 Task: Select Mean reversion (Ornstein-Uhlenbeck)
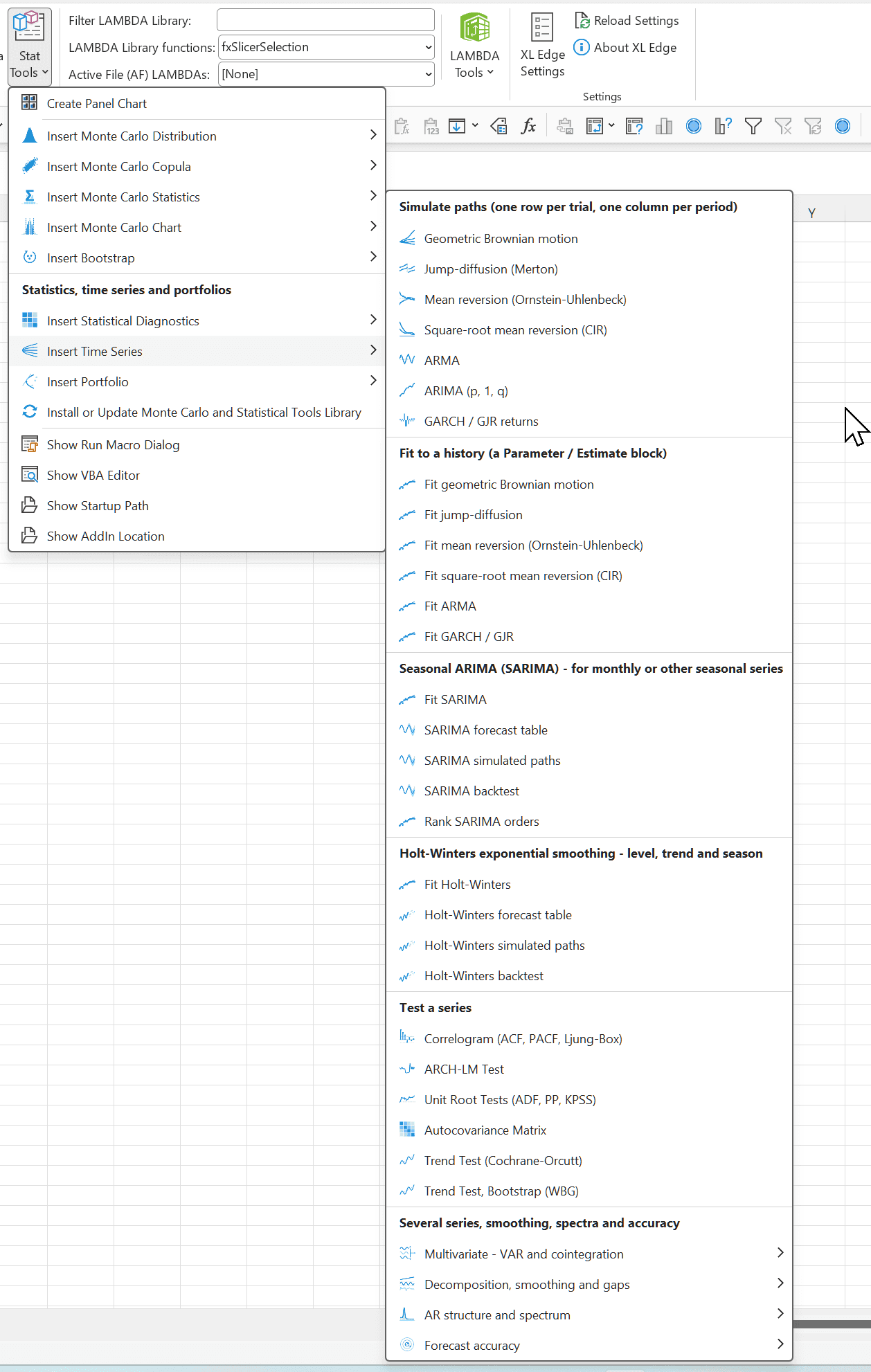click(x=589, y=299)
